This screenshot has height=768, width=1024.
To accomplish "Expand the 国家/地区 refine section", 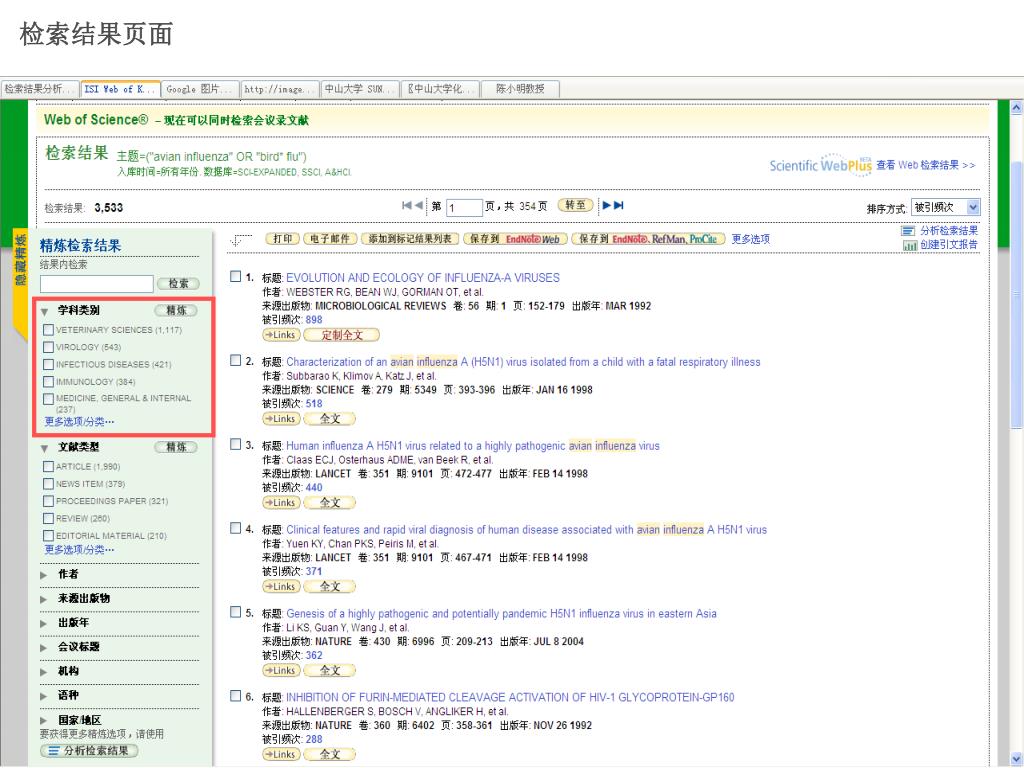I will (x=44, y=721).
